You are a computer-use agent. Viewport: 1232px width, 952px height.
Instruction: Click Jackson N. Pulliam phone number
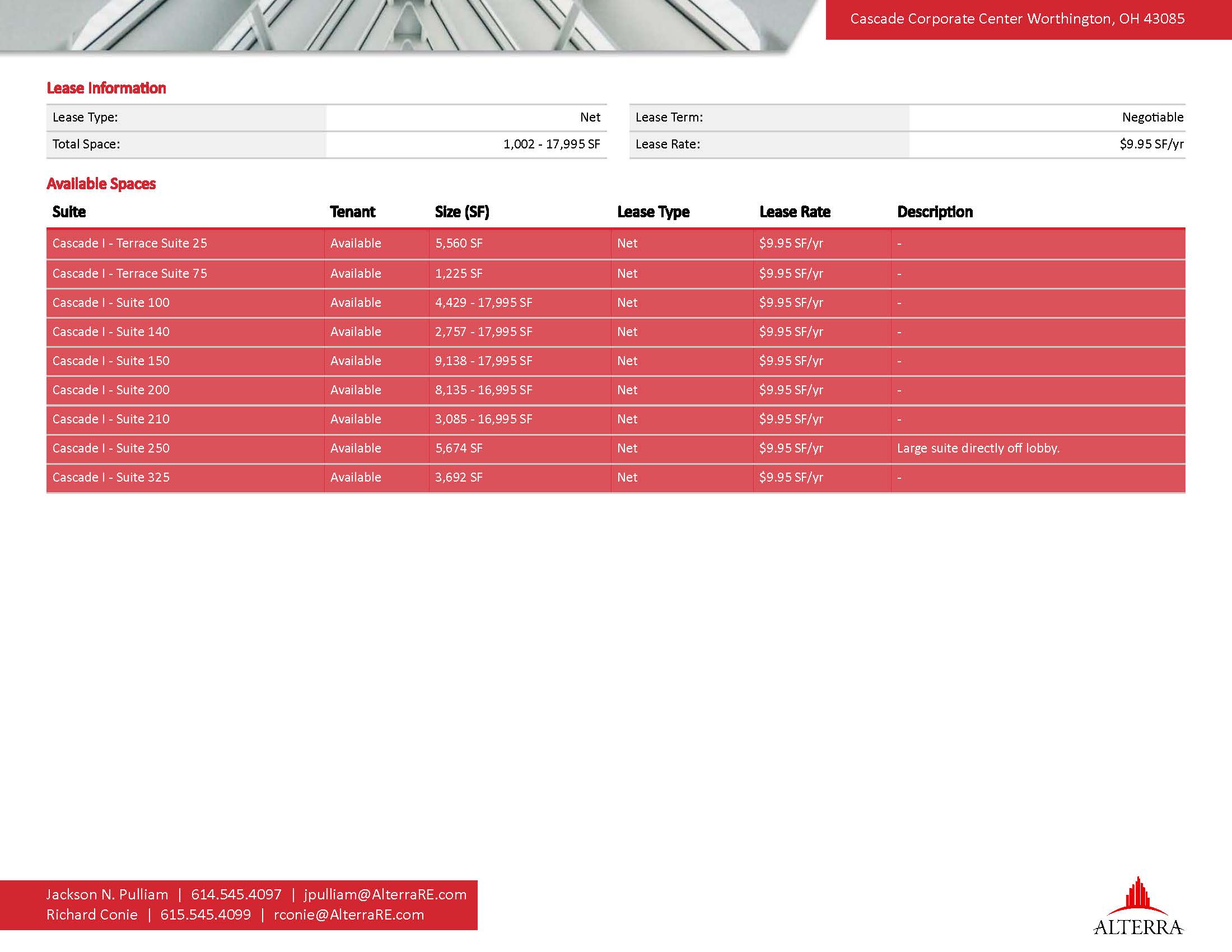pos(236,894)
